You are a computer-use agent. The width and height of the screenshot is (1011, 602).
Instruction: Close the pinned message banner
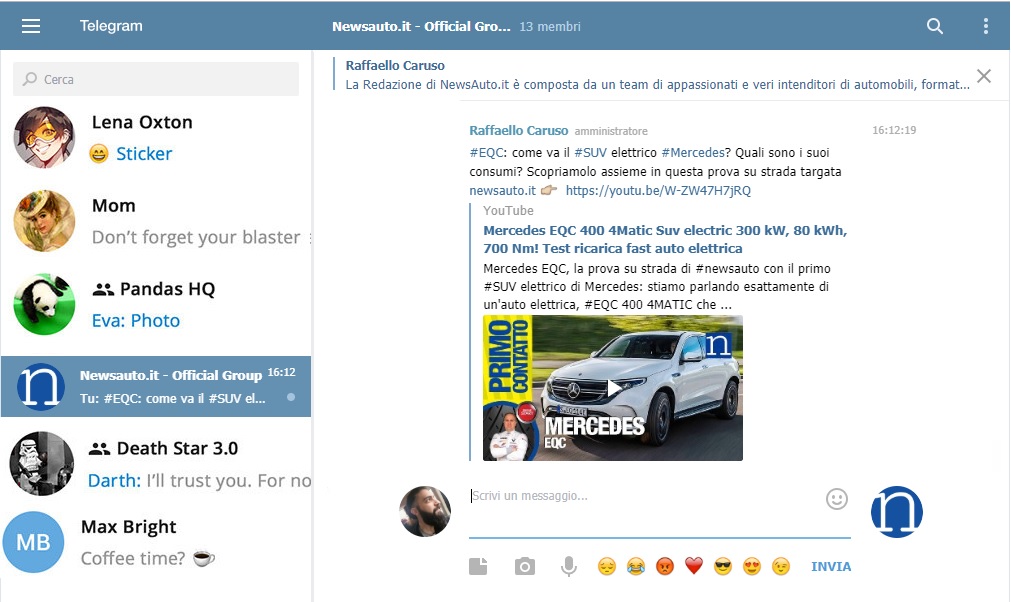coord(984,76)
